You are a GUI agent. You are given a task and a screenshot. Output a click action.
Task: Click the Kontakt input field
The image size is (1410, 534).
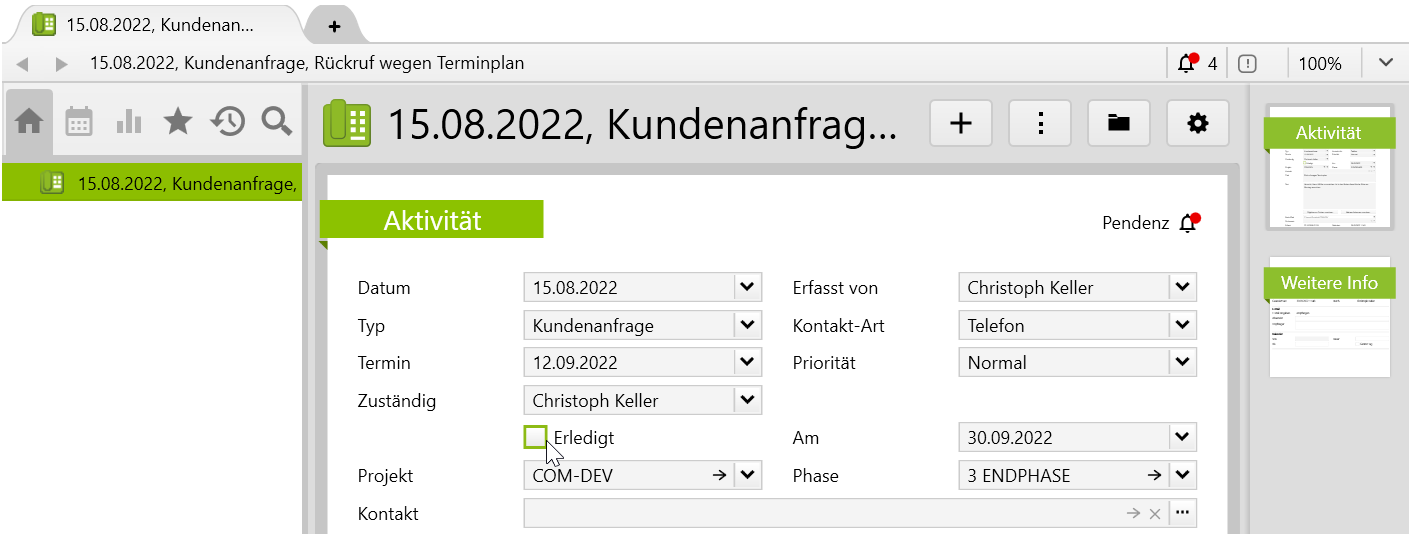click(x=820, y=514)
